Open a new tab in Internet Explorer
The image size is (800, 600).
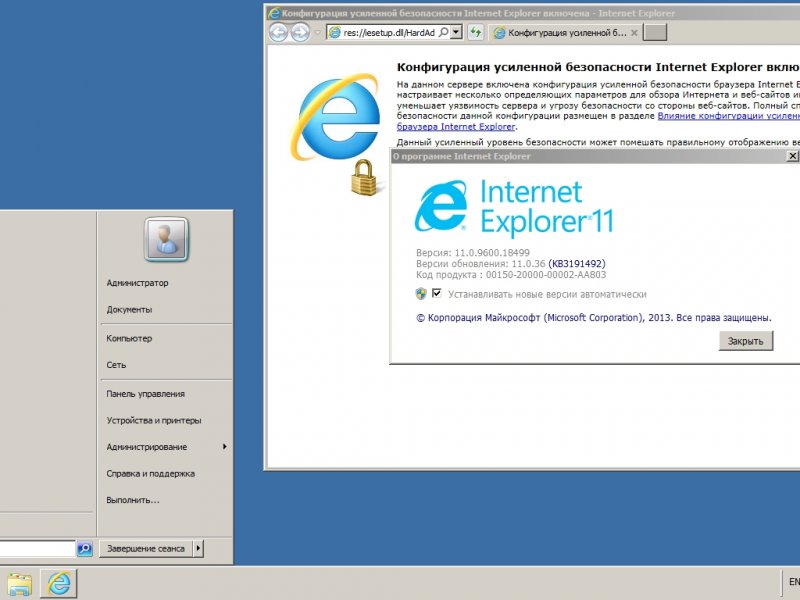[x=655, y=33]
